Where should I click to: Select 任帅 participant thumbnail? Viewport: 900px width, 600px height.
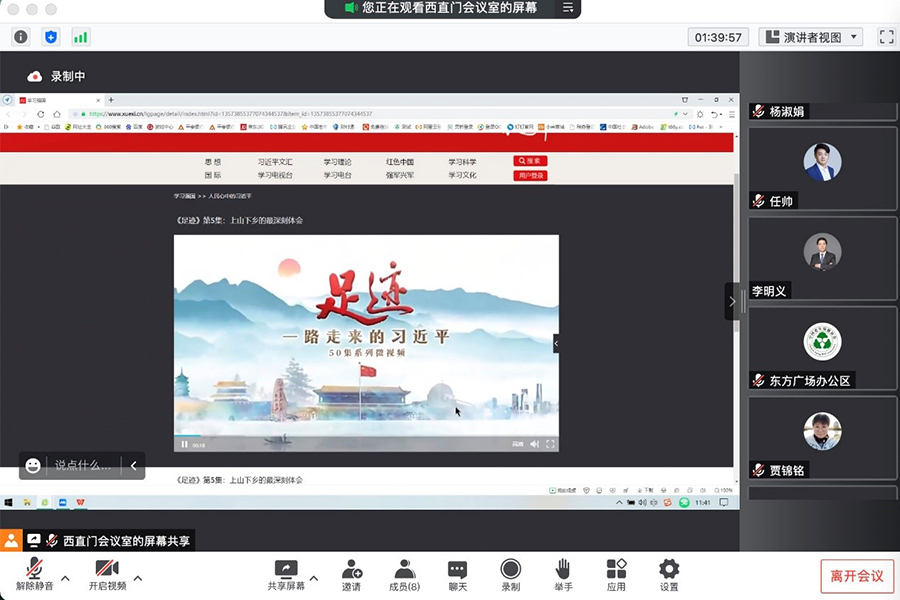coord(822,168)
